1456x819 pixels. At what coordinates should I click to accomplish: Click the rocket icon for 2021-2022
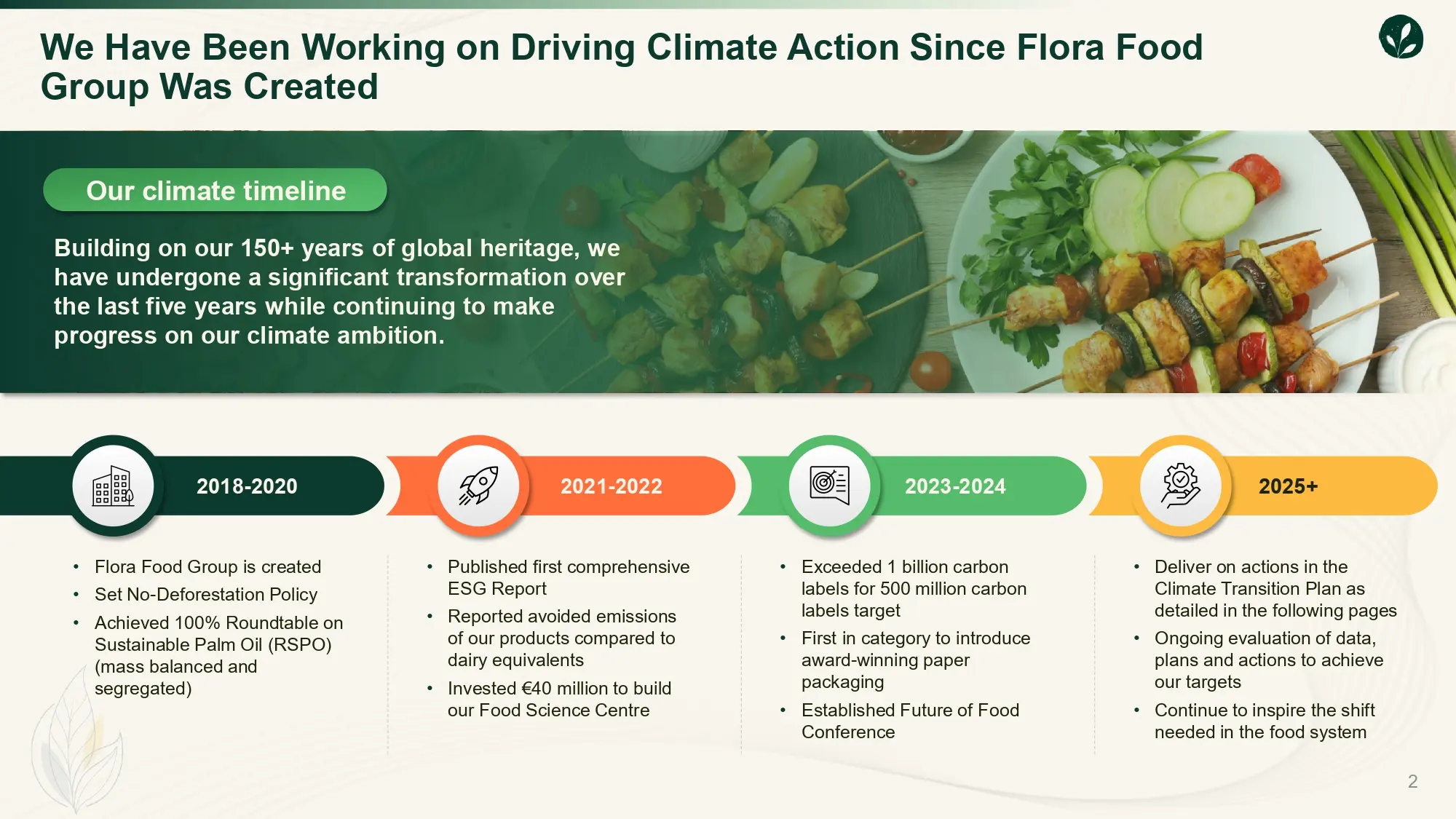[478, 486]
